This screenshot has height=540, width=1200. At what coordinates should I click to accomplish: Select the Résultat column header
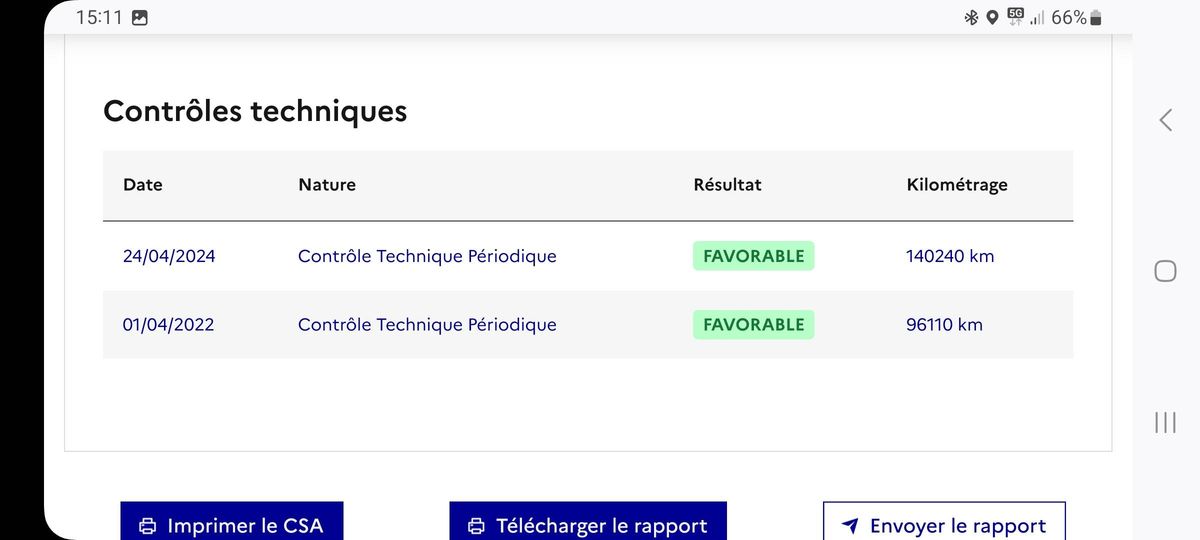727,185
